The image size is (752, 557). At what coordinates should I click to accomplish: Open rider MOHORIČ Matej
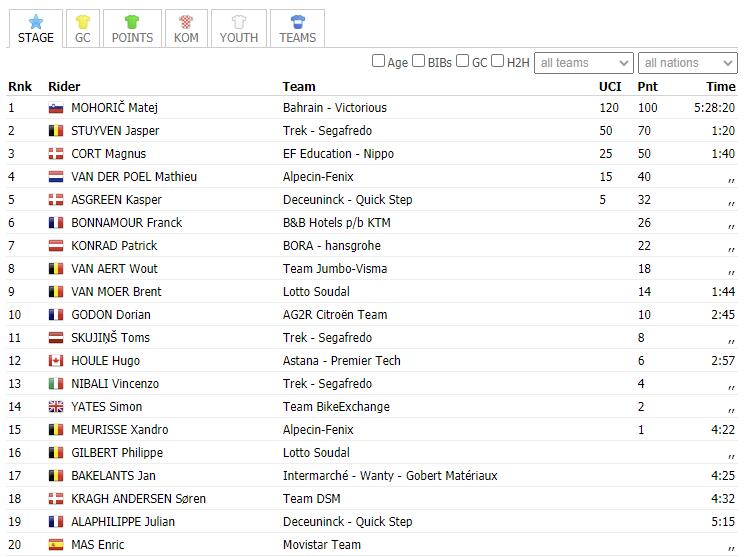pyautogui.click(x=115, y=107)
